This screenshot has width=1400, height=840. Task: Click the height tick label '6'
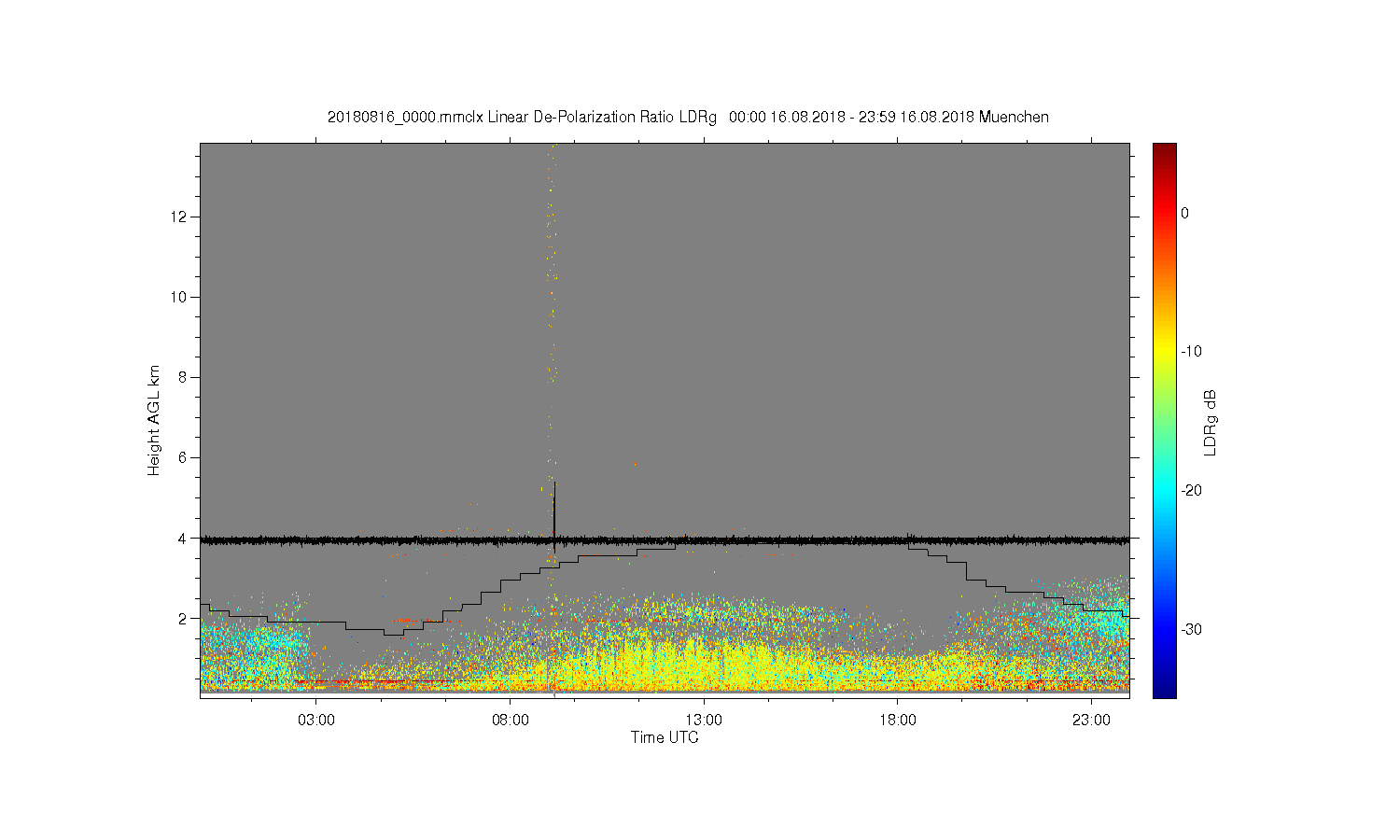[x=183, y=457]
